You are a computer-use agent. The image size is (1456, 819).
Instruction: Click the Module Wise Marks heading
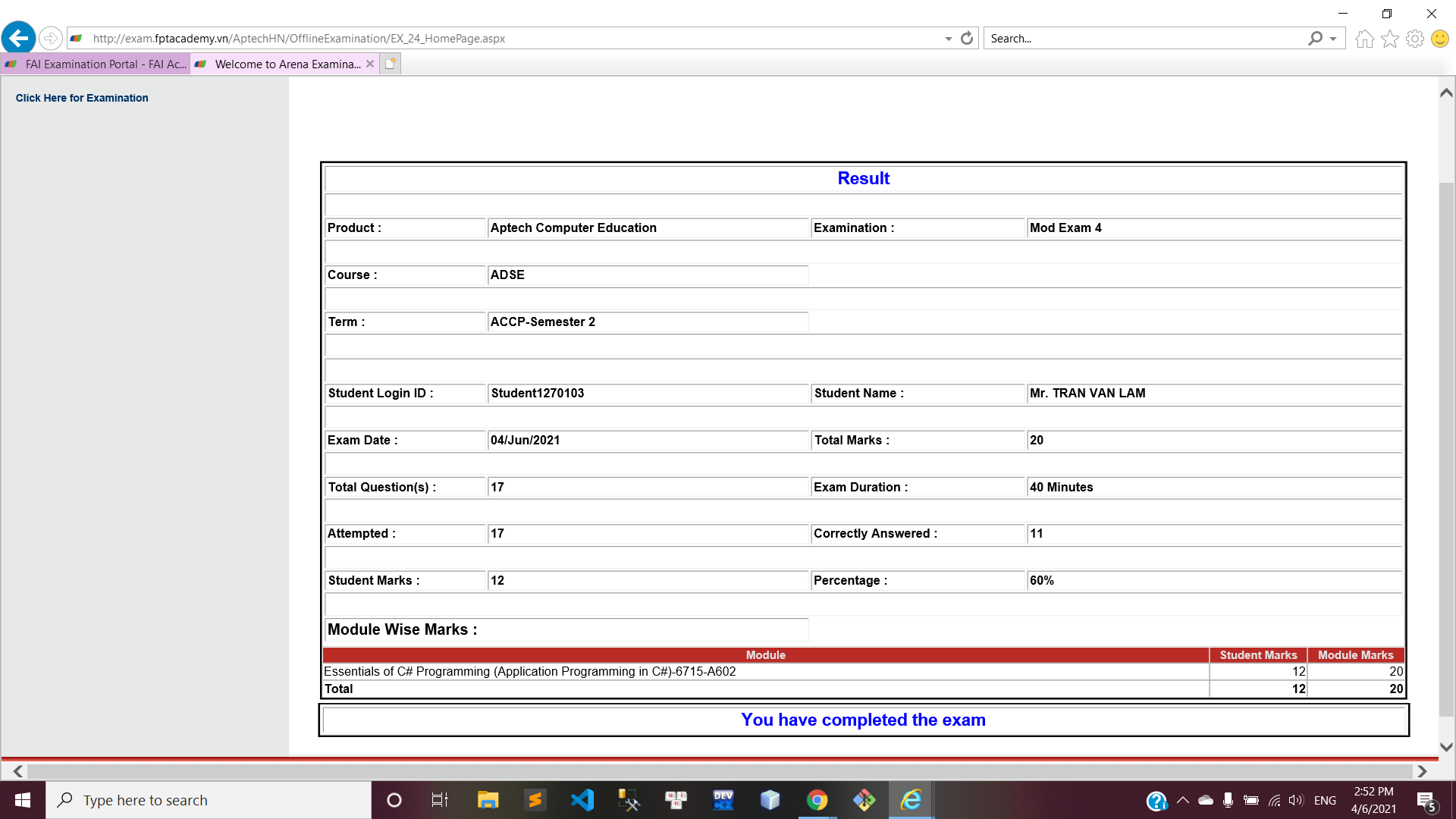(402, 629)
